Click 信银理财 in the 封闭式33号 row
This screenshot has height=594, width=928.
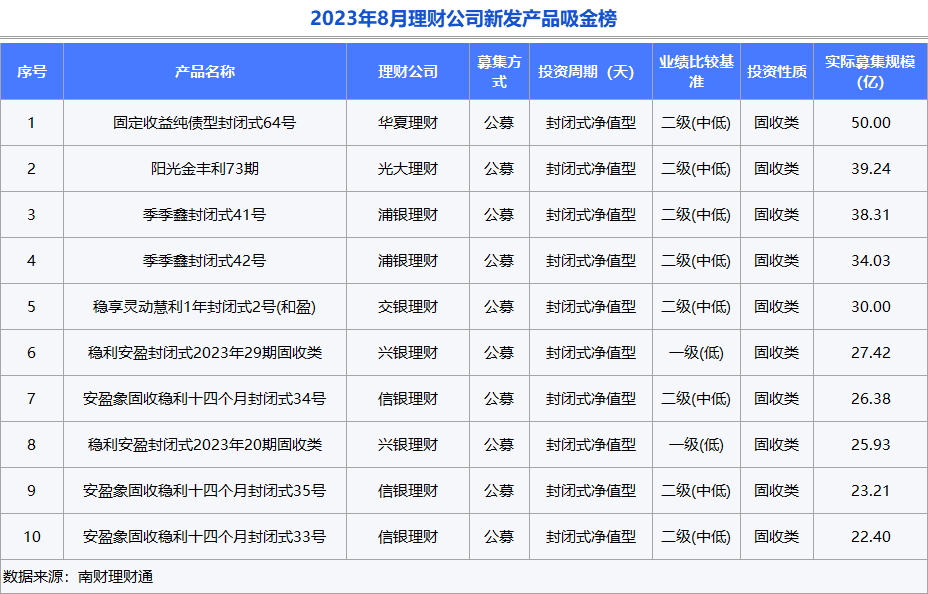[x=408, y=537]
